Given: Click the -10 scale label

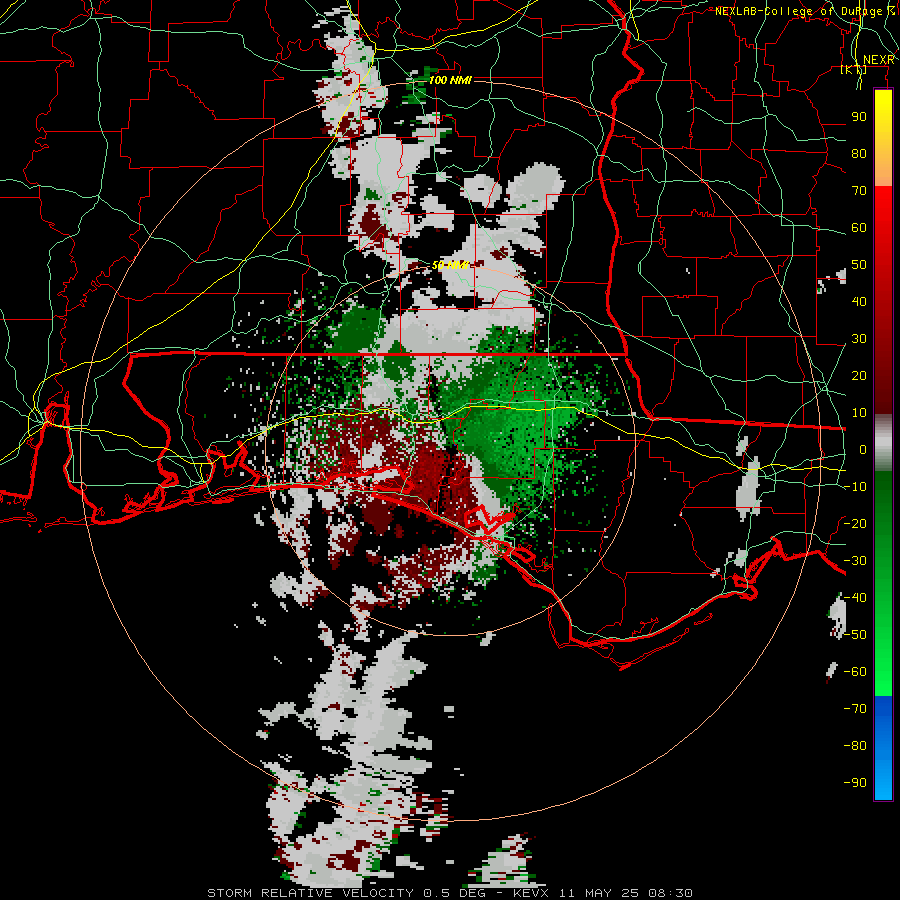Looking at the screenshot, I should tap(855, 487).
